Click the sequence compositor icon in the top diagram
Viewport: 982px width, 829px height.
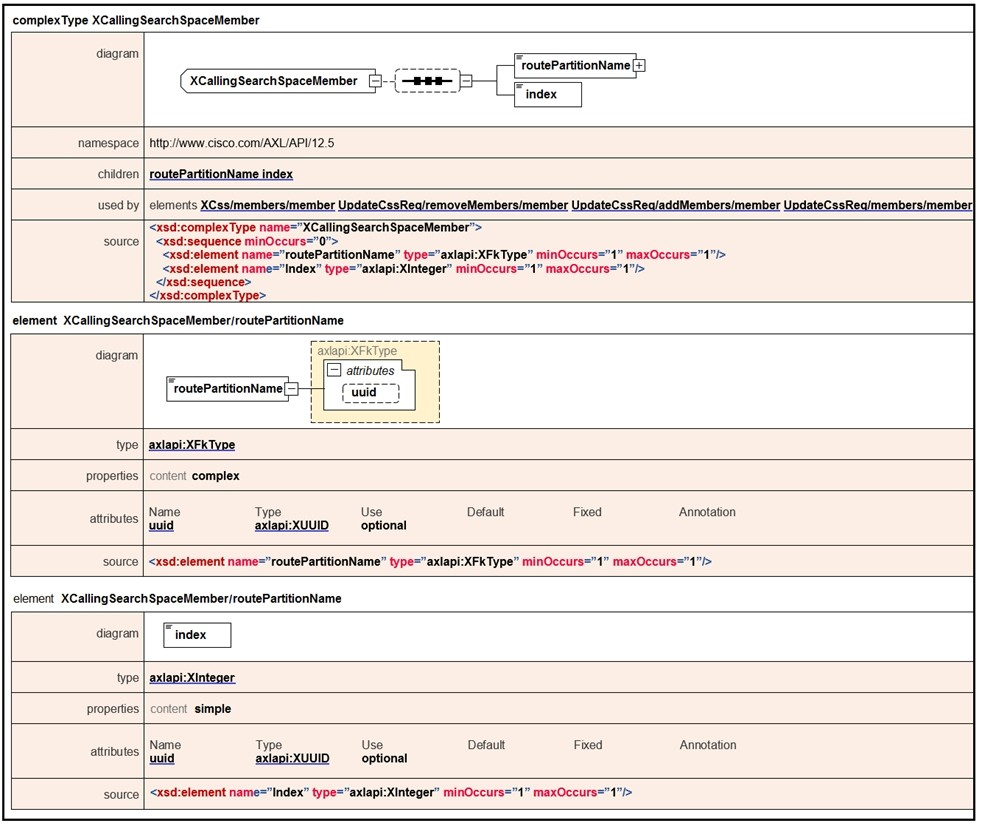point(427,81)
